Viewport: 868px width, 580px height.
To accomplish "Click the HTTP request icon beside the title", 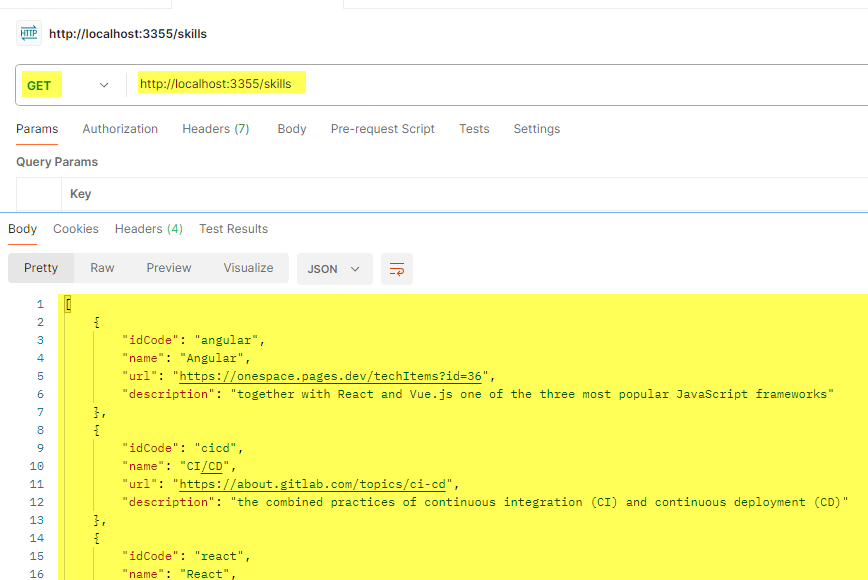I will (28, 34).
